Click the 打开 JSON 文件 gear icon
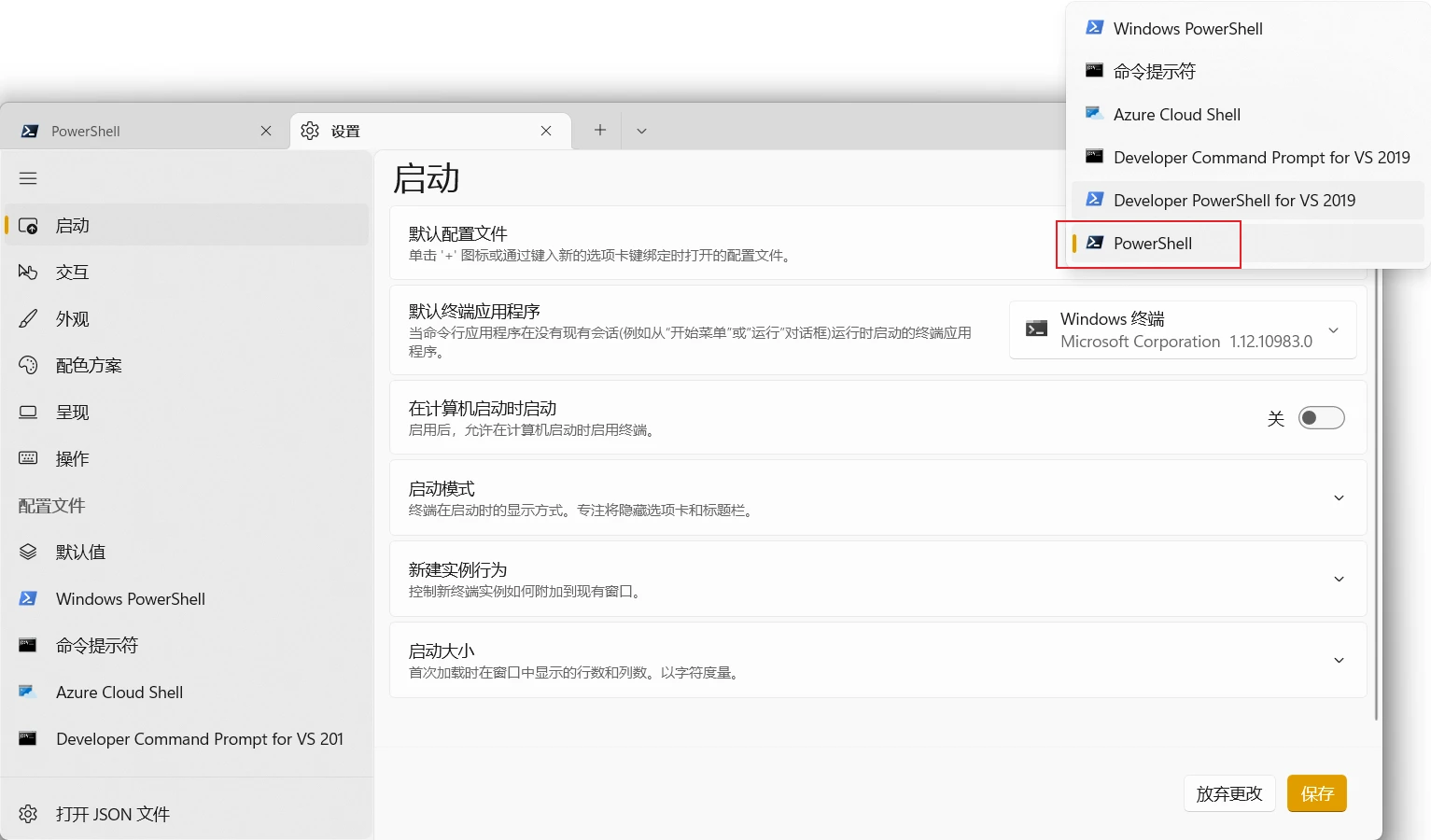 tap(28, 814)
